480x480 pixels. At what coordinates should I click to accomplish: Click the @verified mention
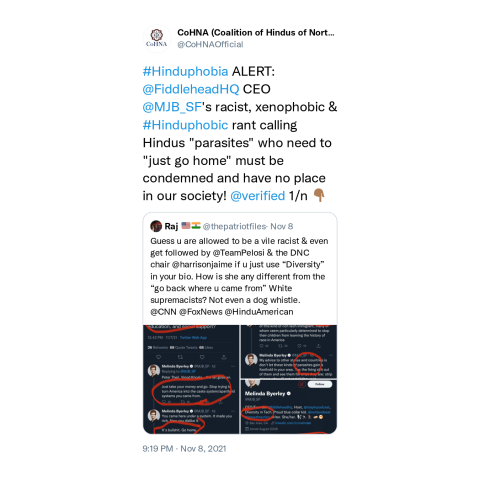pos(258,196)
